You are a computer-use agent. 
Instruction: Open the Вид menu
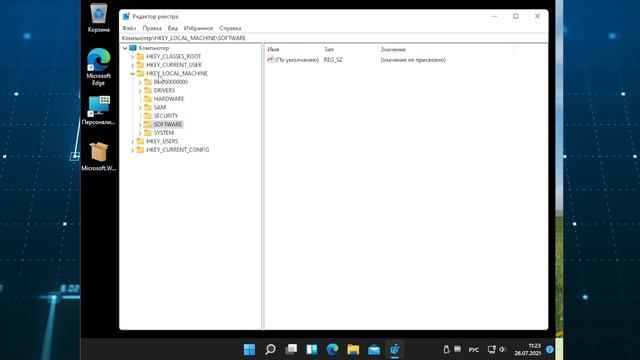coord(173,28)
